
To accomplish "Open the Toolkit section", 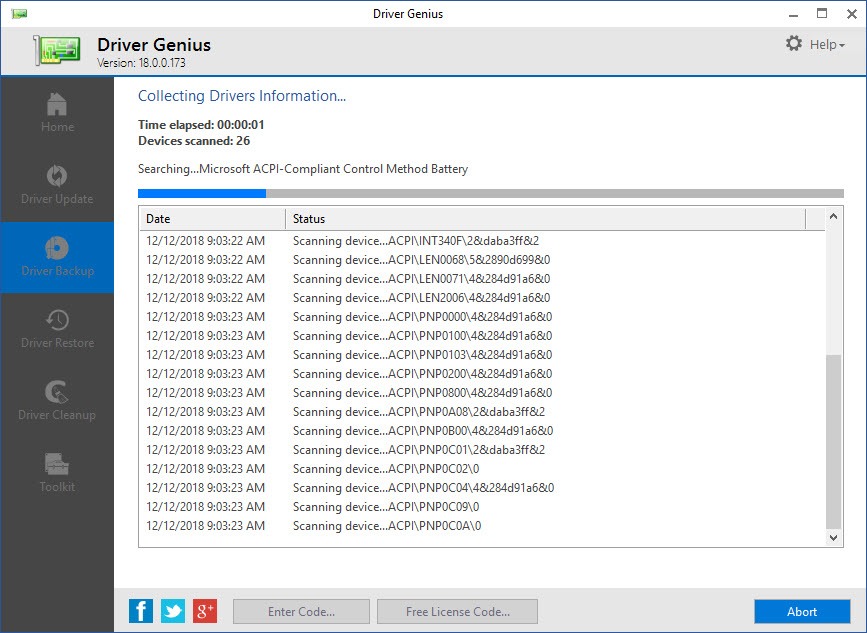I will pos(57,473).
